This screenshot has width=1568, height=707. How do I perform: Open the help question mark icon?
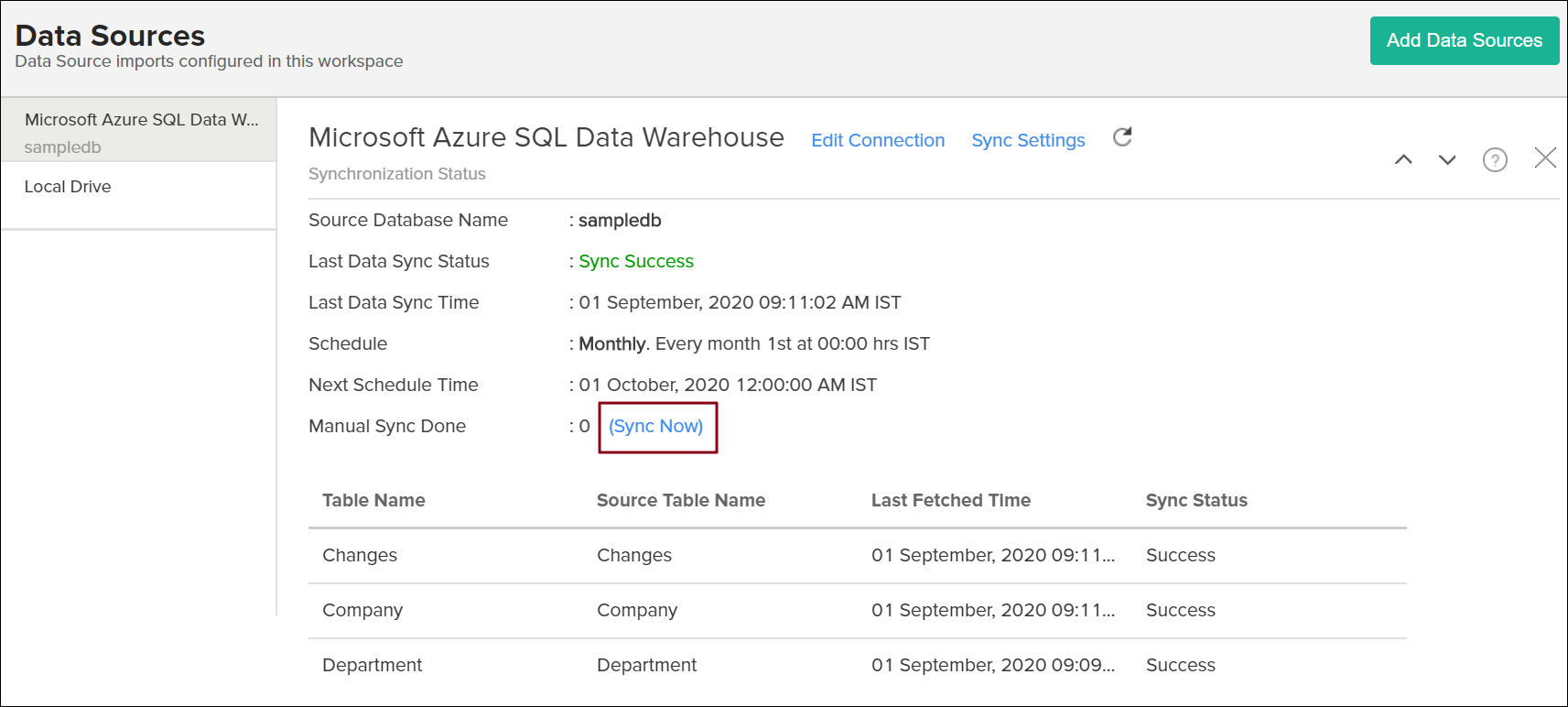click(x=1494, y=160)
